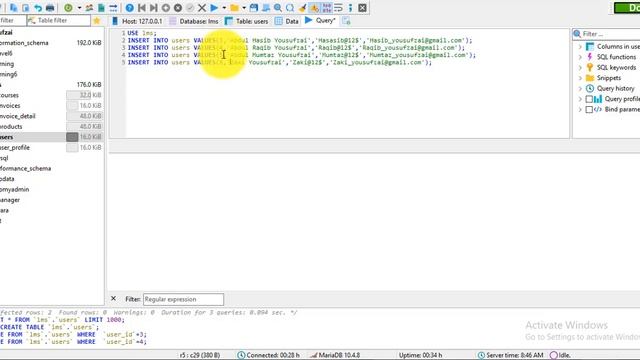
Task: Click the green Export as SQL icon
Action: coord(101,8)
